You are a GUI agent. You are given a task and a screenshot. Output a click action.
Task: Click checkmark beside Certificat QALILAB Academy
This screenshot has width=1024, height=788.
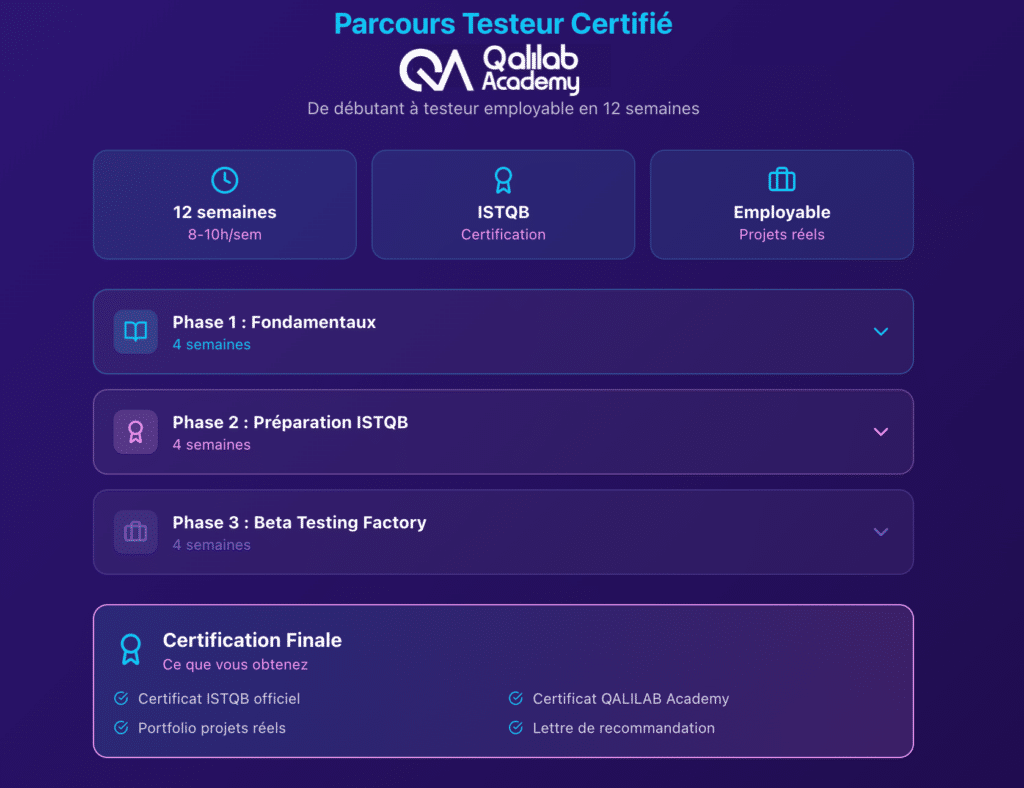(516, 698)
